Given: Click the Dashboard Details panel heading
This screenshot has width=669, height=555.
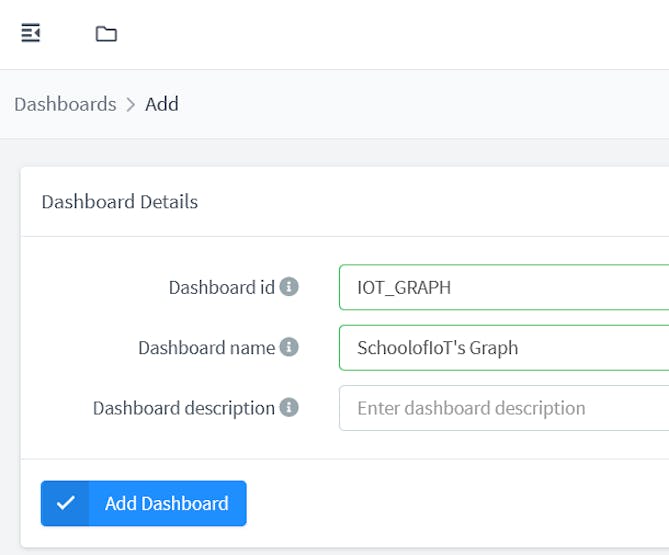Looking at the screenshot, I should tap(119, 202).
